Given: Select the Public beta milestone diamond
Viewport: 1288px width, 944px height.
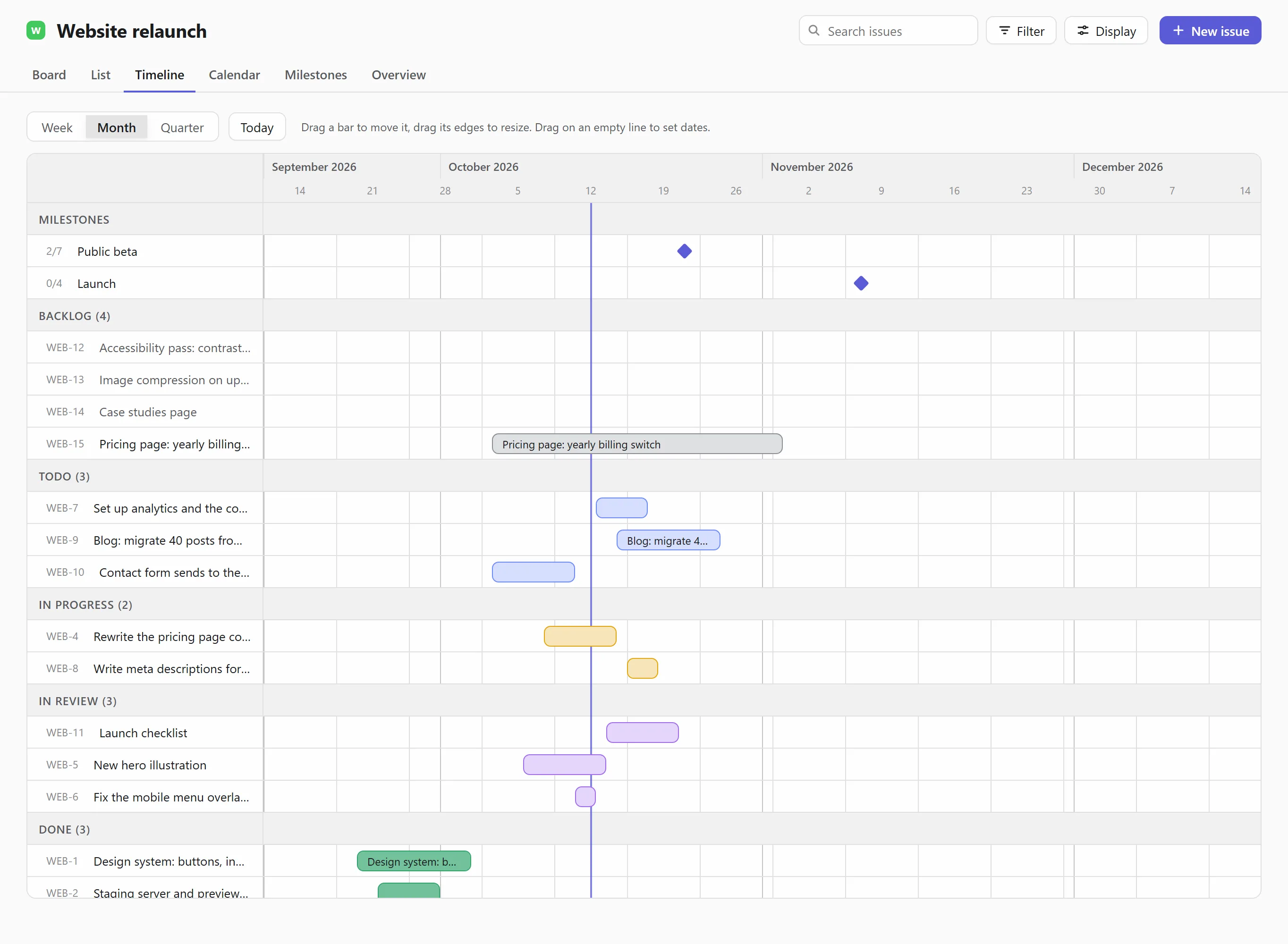Looking at the screenshot, I should [685, 251].
